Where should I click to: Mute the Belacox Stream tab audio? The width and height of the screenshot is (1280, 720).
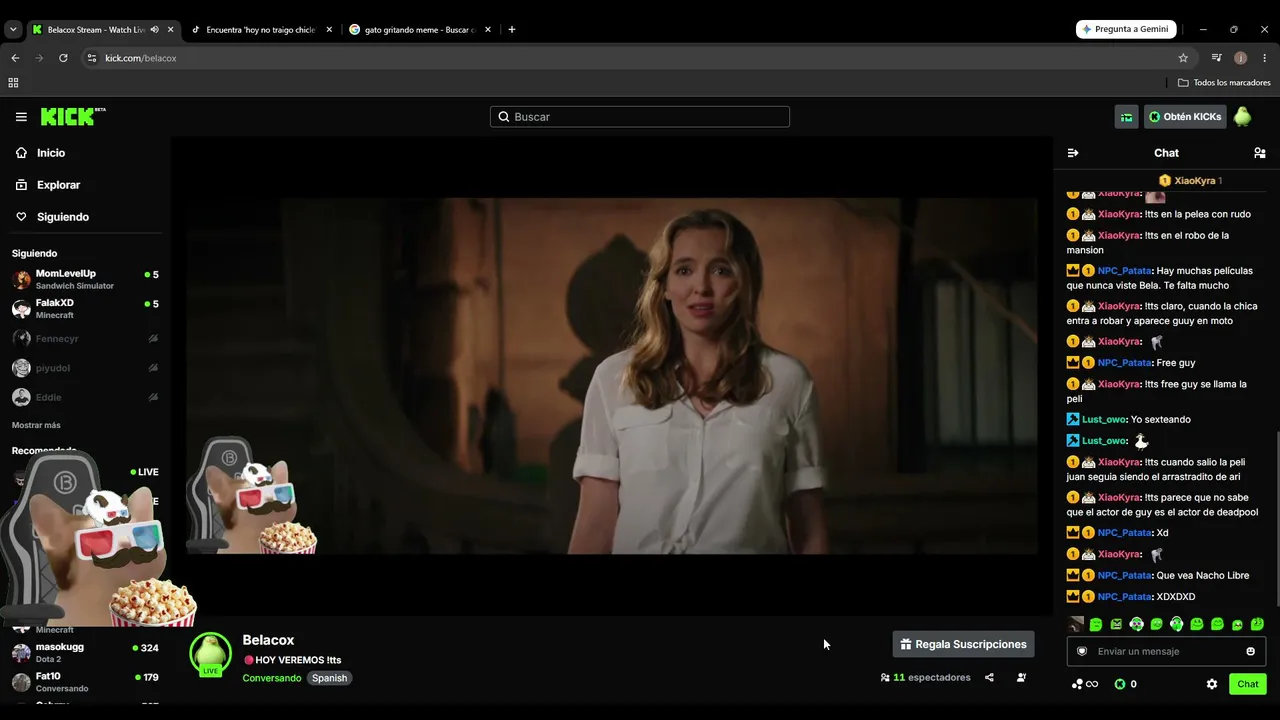[154, 30]
